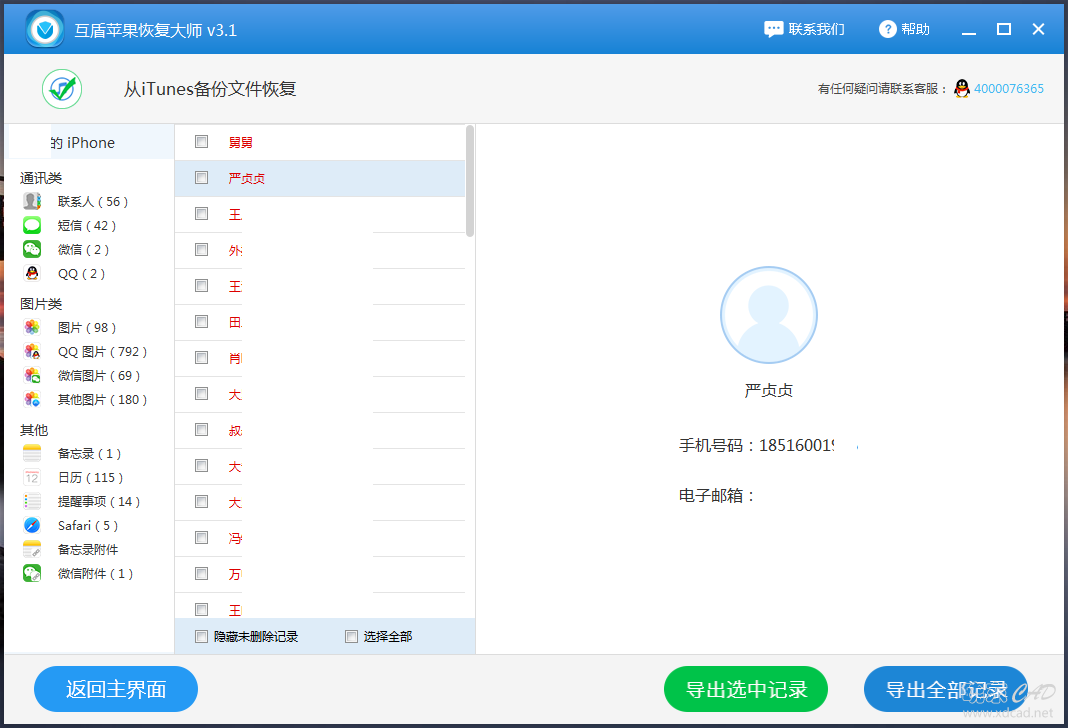Viewport: 1068px width, 728px height.
Task: Open the 帮助 help menu
Action: 905,29
